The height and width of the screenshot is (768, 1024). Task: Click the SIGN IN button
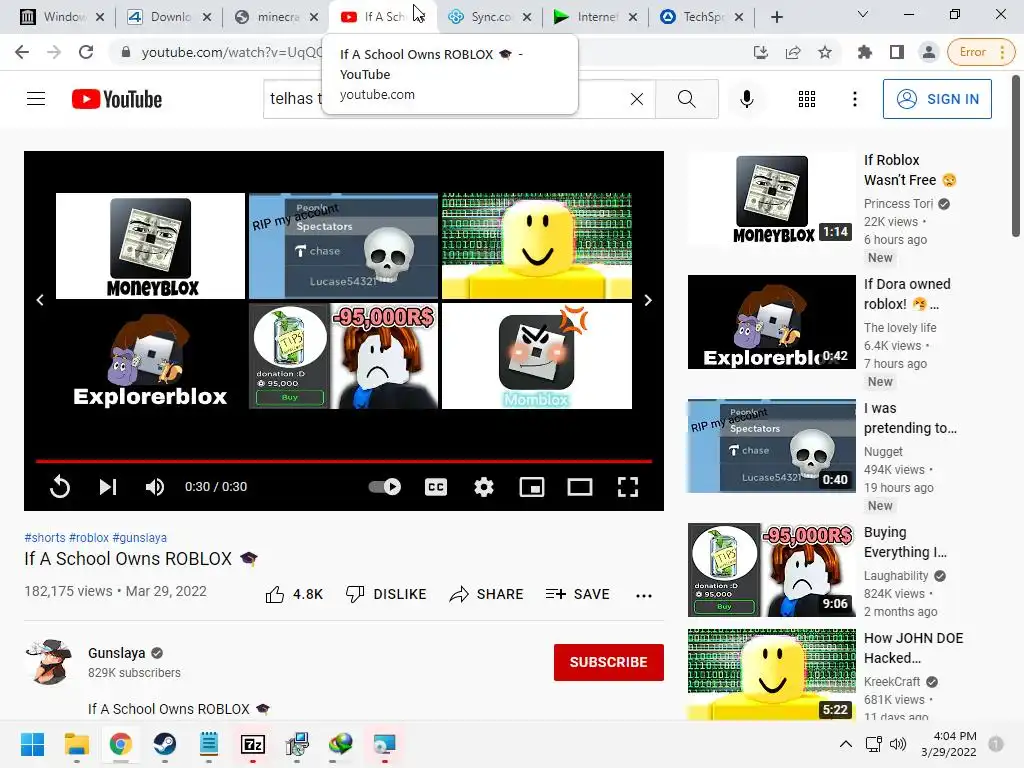(937, 99)
